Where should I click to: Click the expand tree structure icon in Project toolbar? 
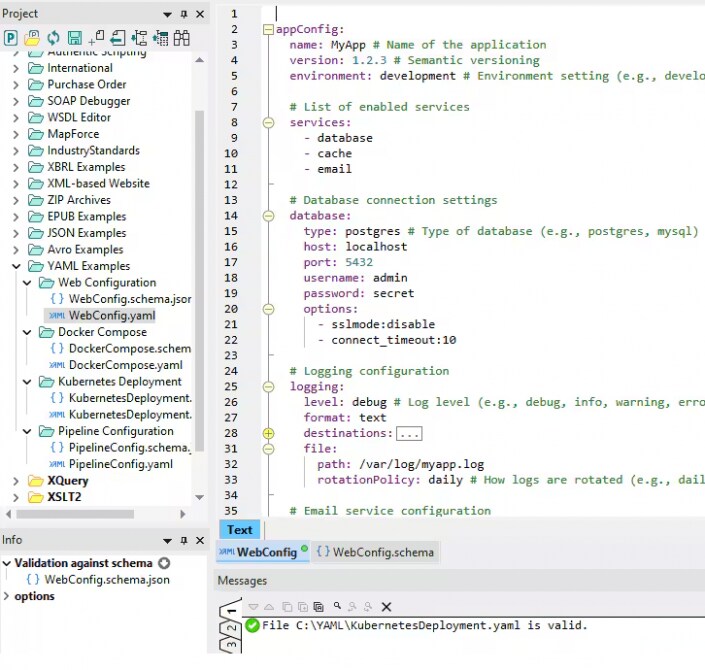tap(139, 38)
